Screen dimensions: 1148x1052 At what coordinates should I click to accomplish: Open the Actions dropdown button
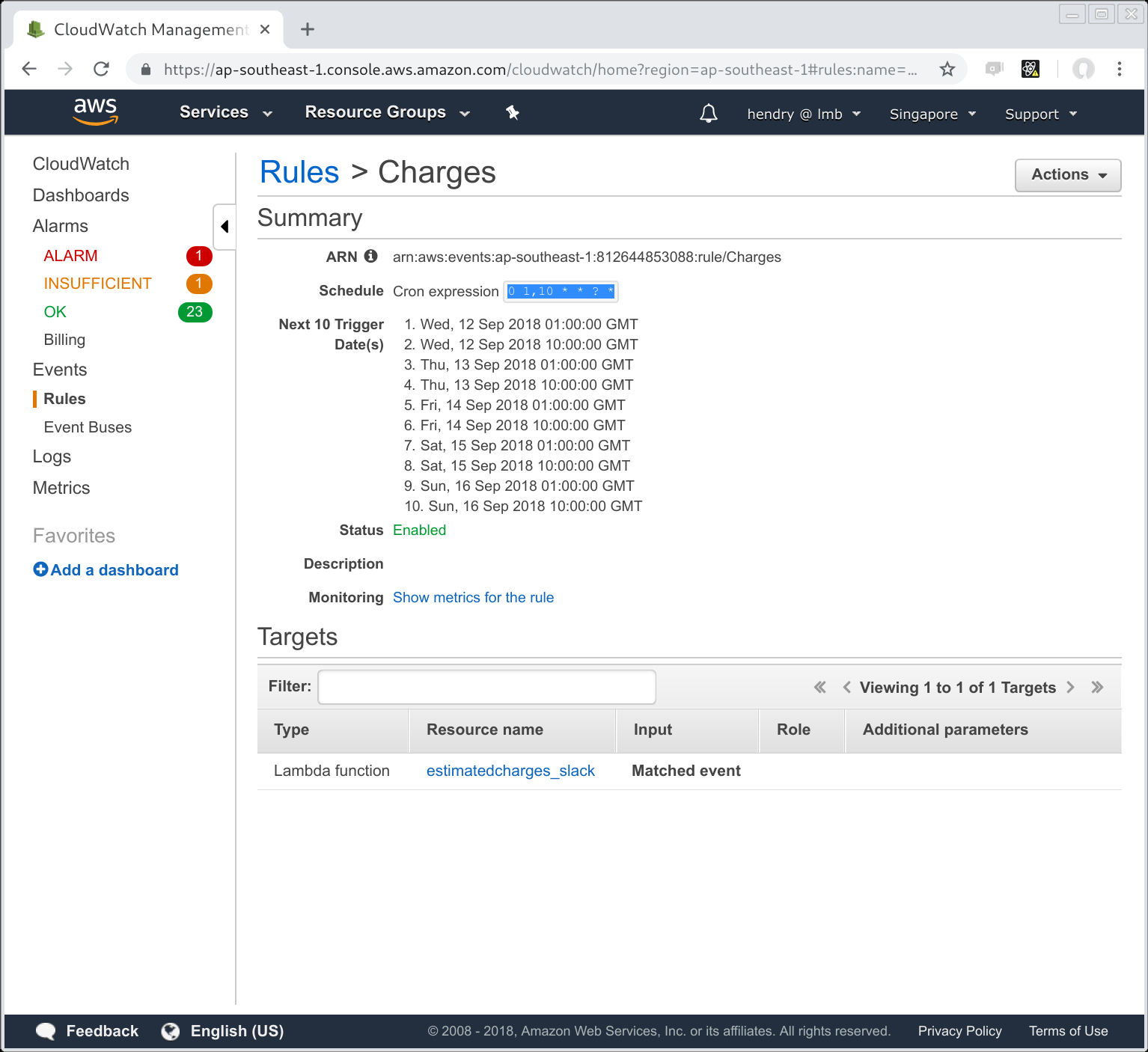pyautogui.click(x=1068, y=175)
